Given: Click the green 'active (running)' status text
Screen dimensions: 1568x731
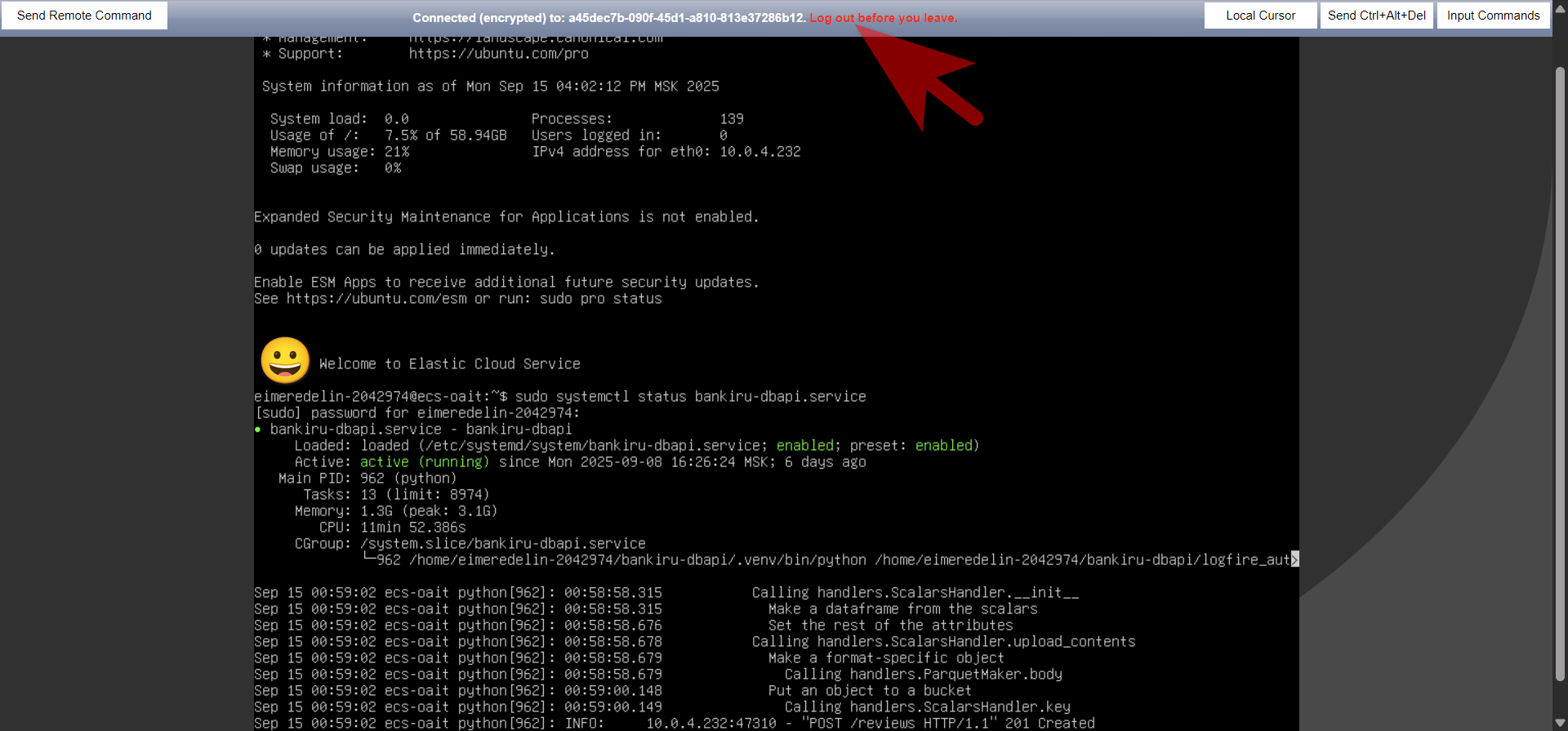Looking at the screenshot, I should (x=425, y=462).
